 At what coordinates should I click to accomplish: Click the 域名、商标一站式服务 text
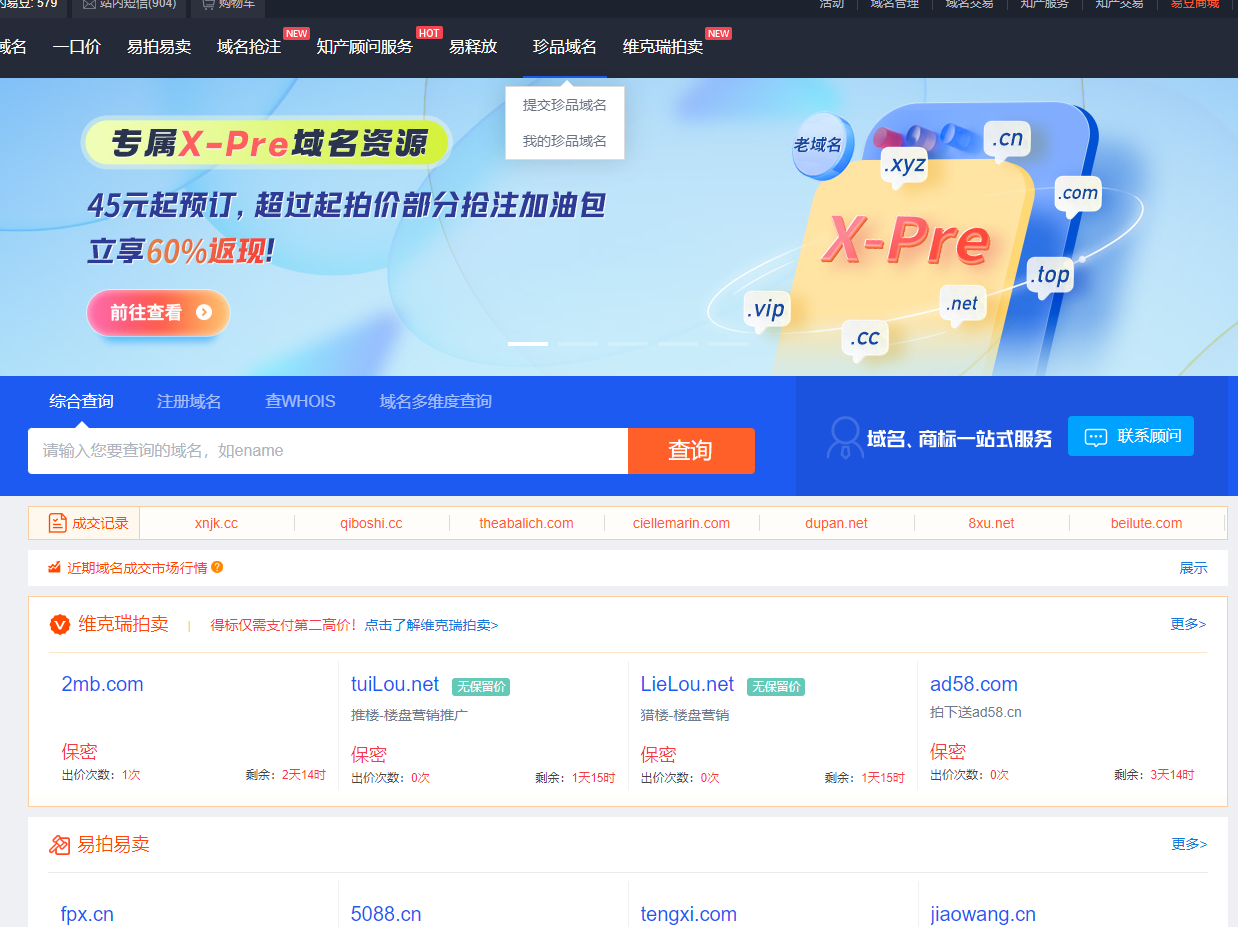(x=960, y=439)
